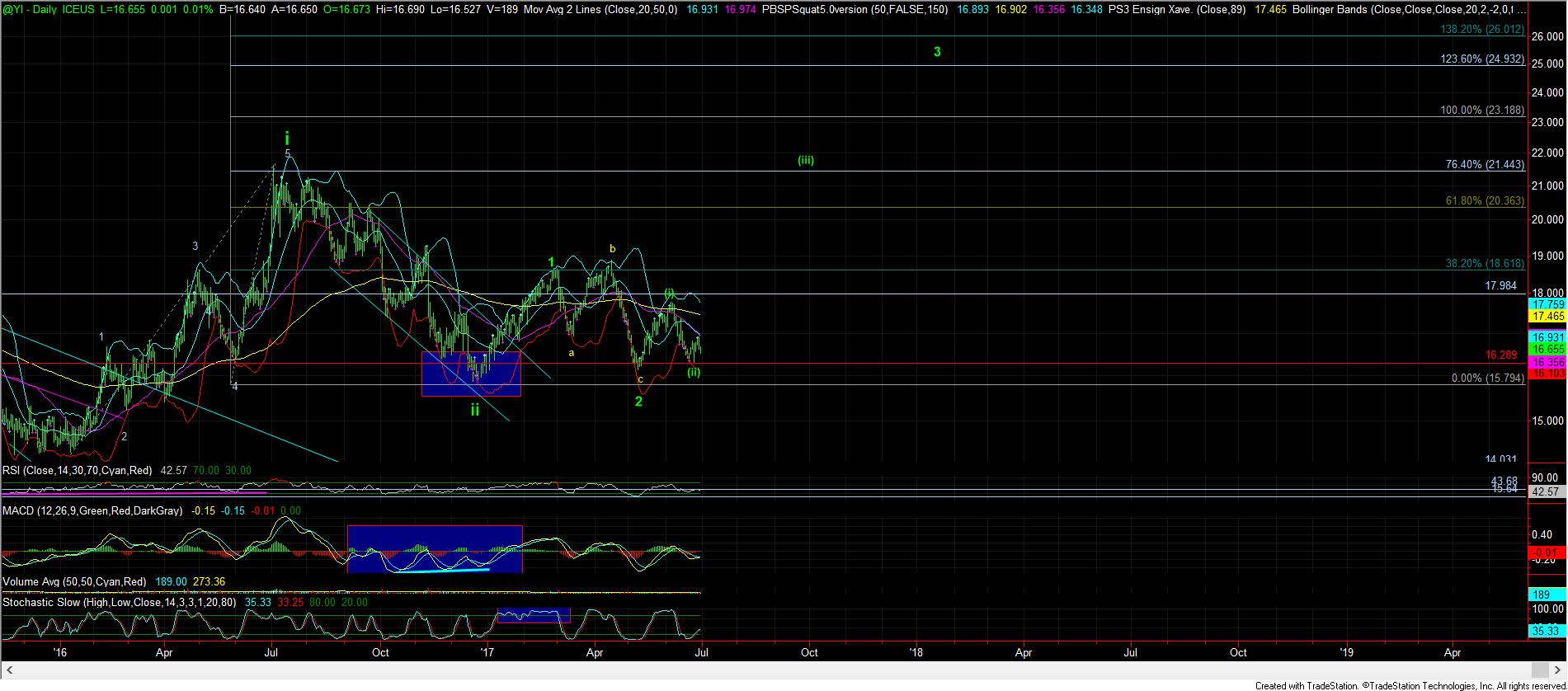Select the RSI indicator title

[77, 470]
